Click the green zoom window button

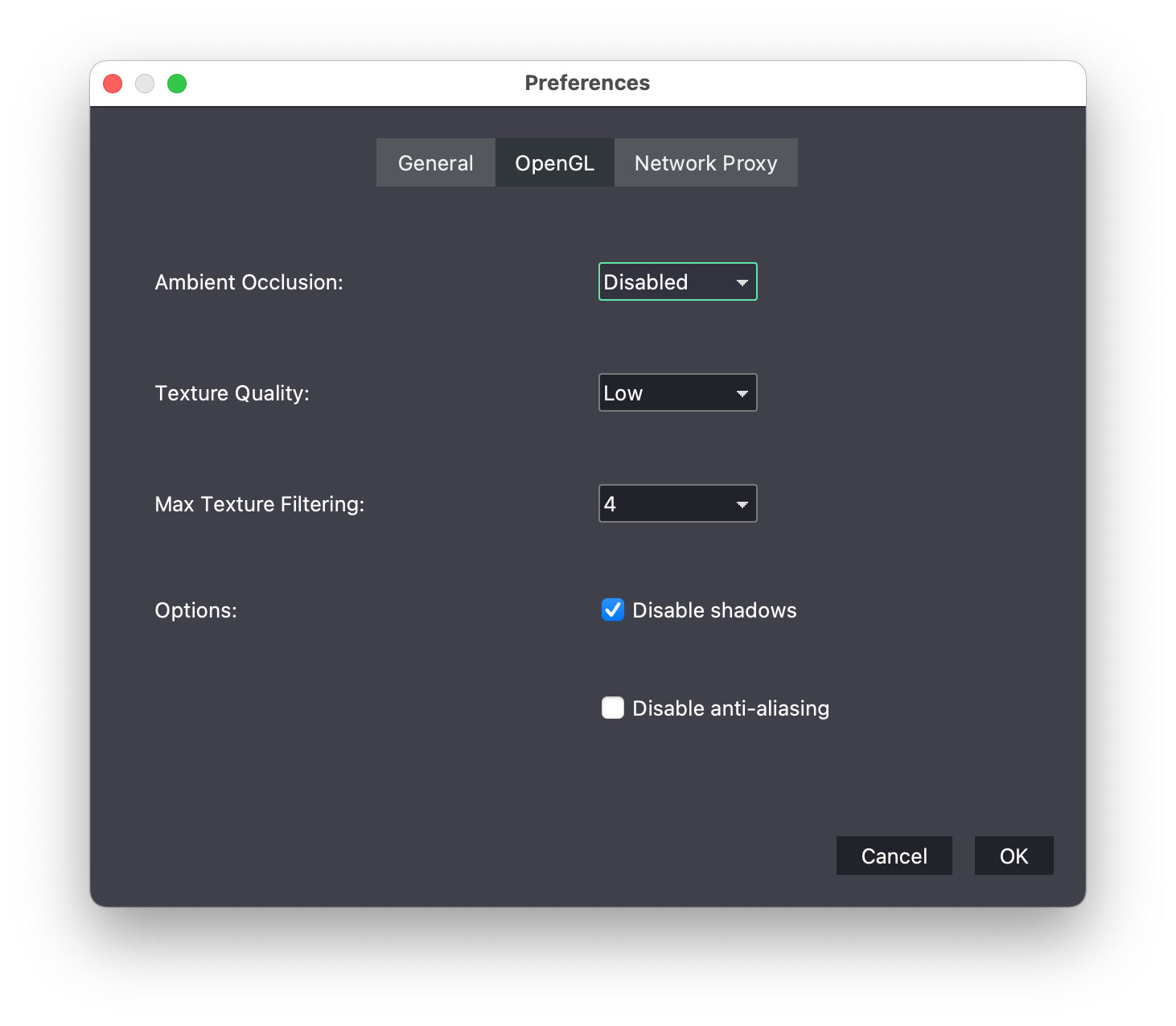tap(177, 84)
